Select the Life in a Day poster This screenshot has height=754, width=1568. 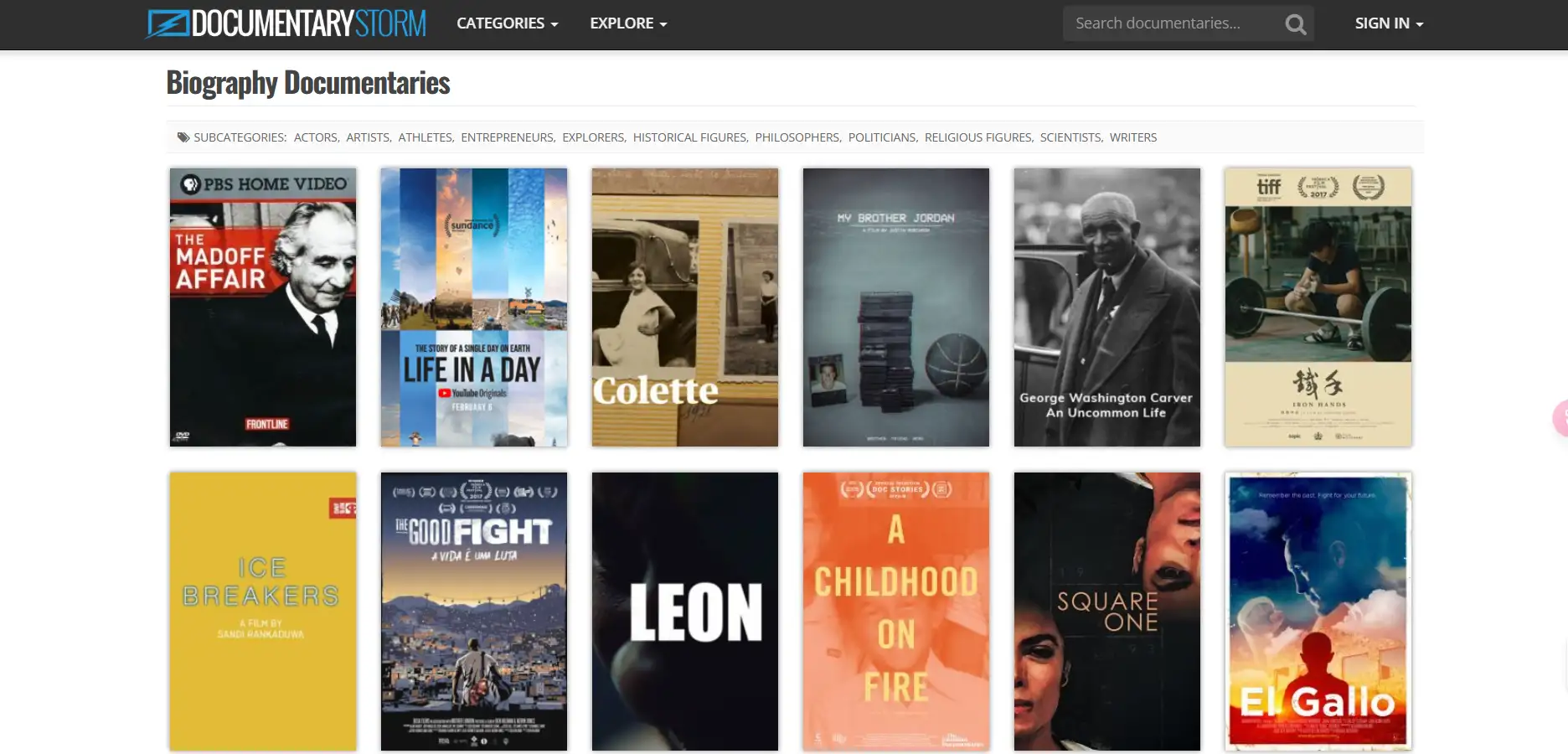point(474,307)
